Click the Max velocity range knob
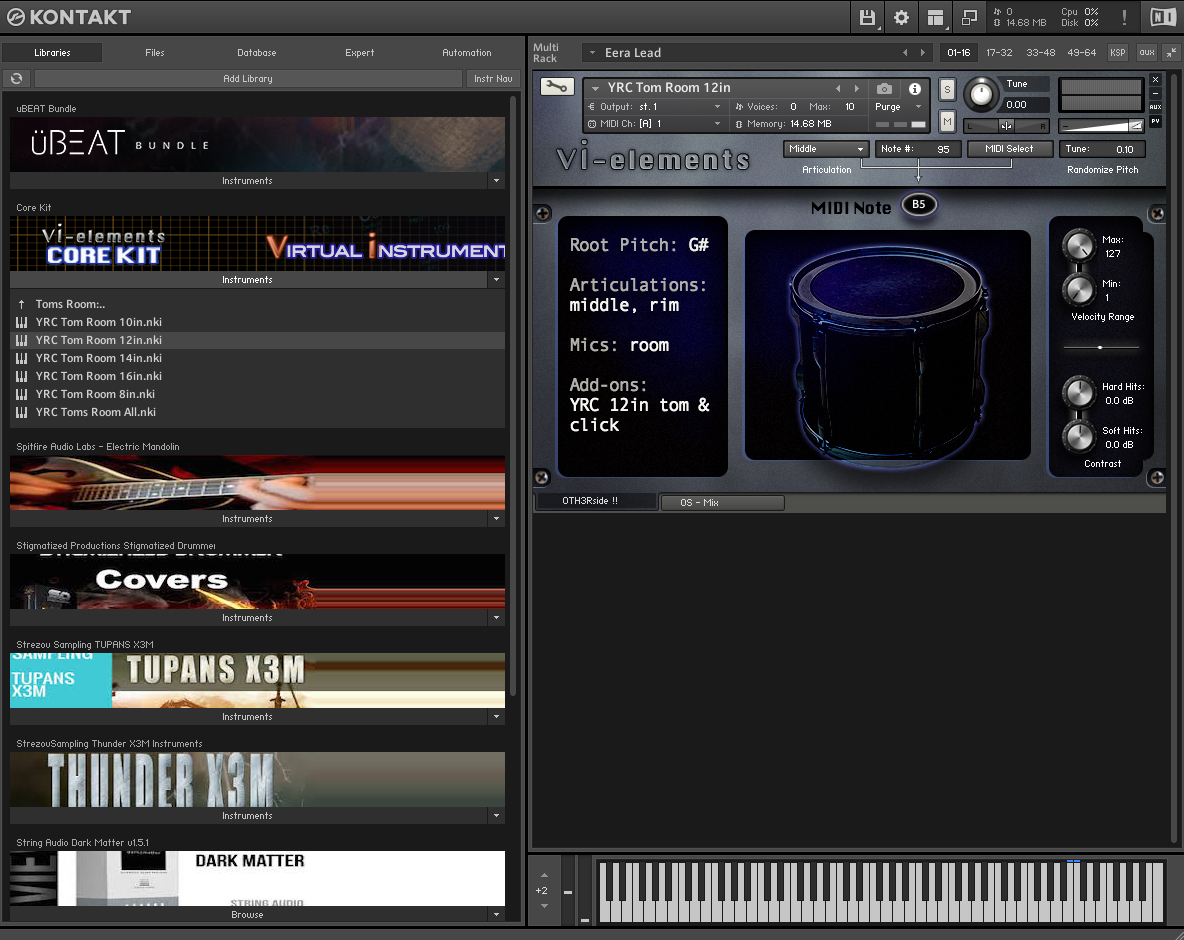The image size is (1184, 940). point(1079,245)
